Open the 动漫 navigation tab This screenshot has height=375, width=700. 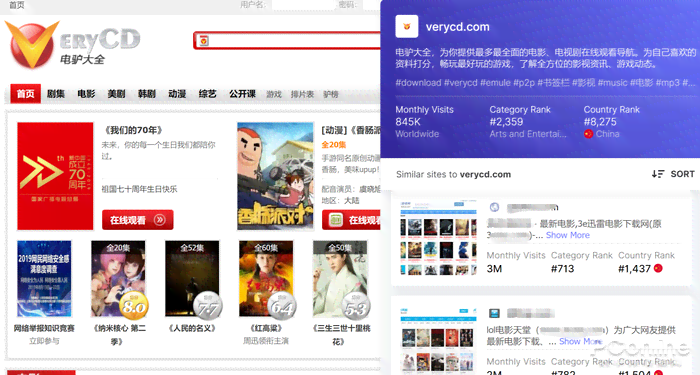(177, 94)
